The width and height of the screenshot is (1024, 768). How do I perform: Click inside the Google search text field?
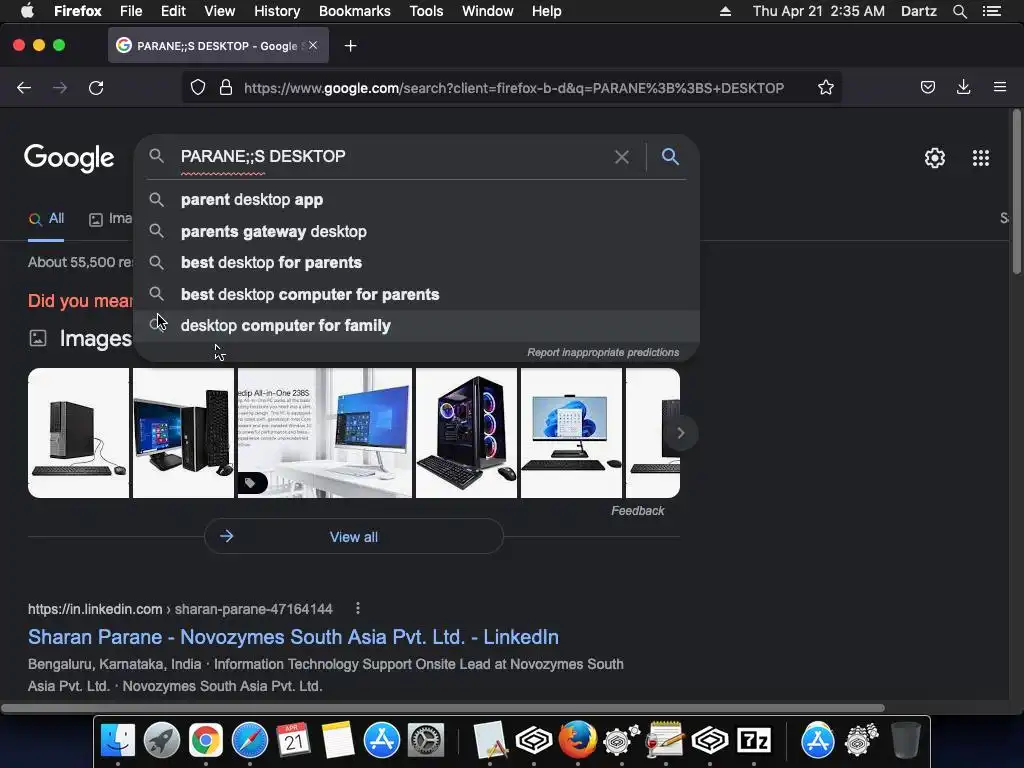pos(392,157)
